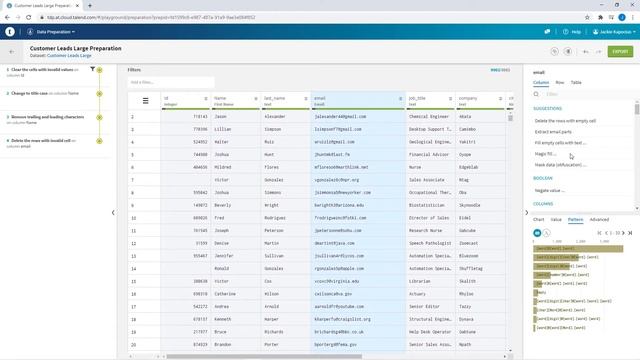
Task: Open the last_name column menu
Action: pos(306,99)
